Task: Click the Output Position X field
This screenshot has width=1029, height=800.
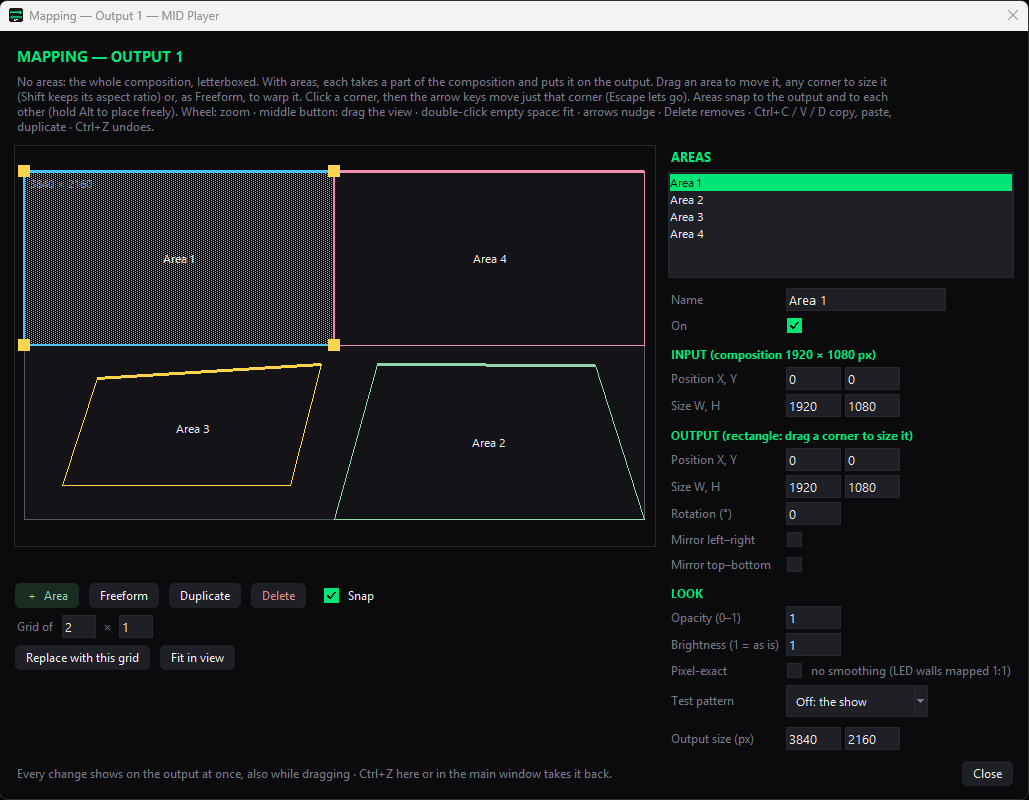Action: point(813,460)
